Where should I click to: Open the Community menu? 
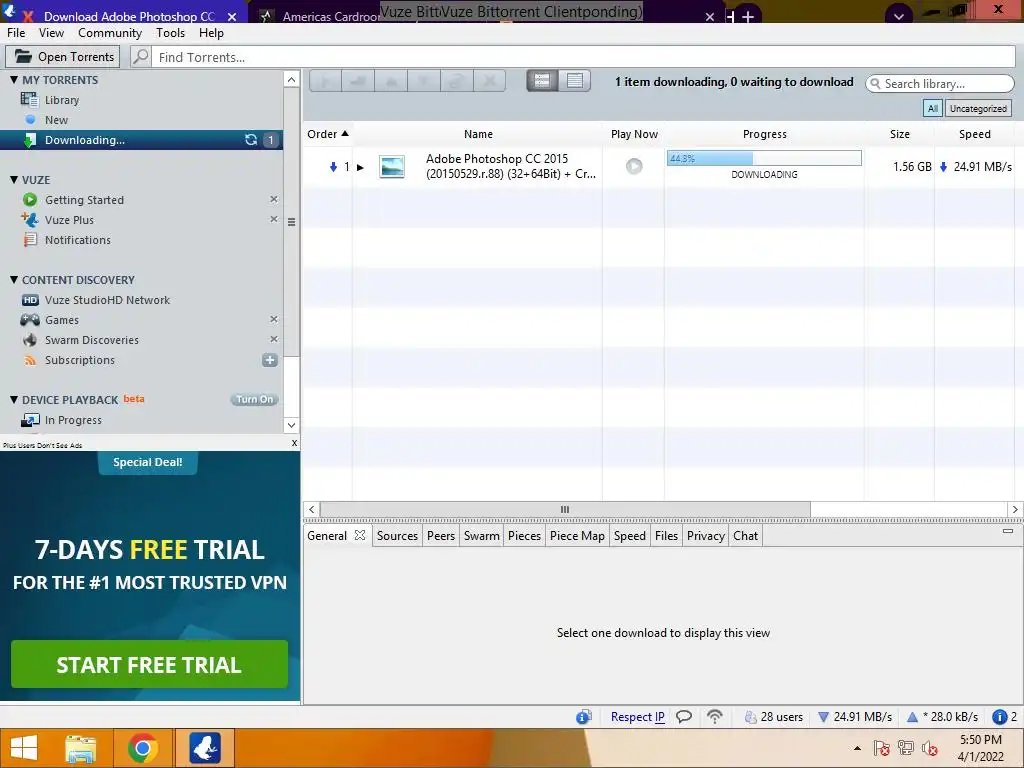click(x=110, y=33)
